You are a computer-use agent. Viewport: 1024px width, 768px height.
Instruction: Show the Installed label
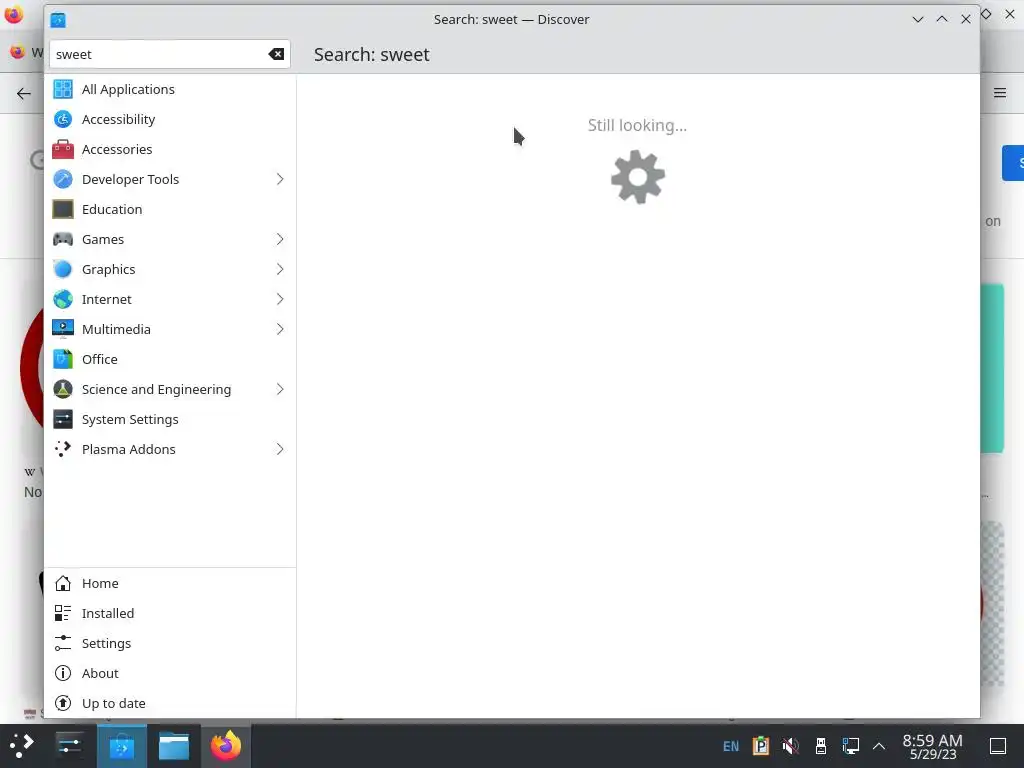pos(108,614)
